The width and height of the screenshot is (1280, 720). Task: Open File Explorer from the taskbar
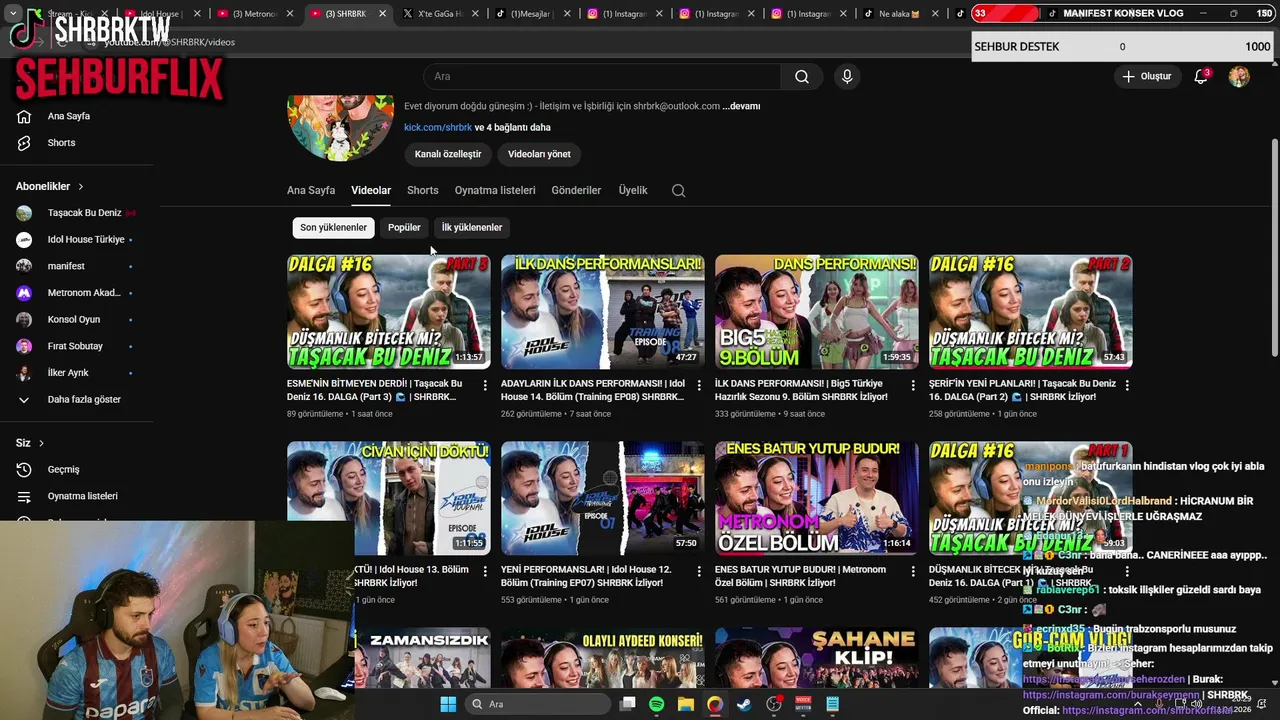tap(685, 704)
